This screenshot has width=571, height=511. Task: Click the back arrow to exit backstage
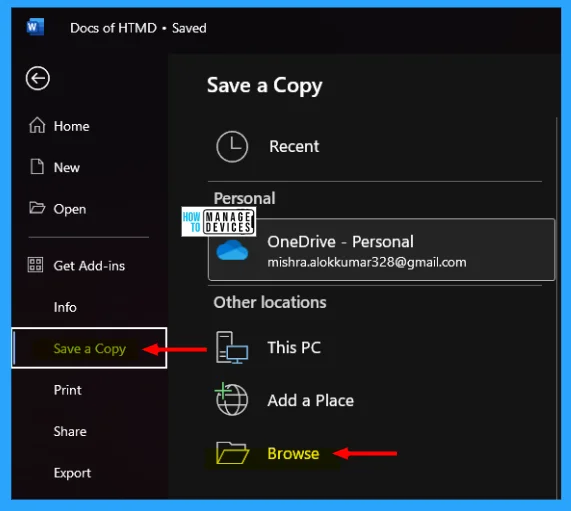click(x=38, y=78)
